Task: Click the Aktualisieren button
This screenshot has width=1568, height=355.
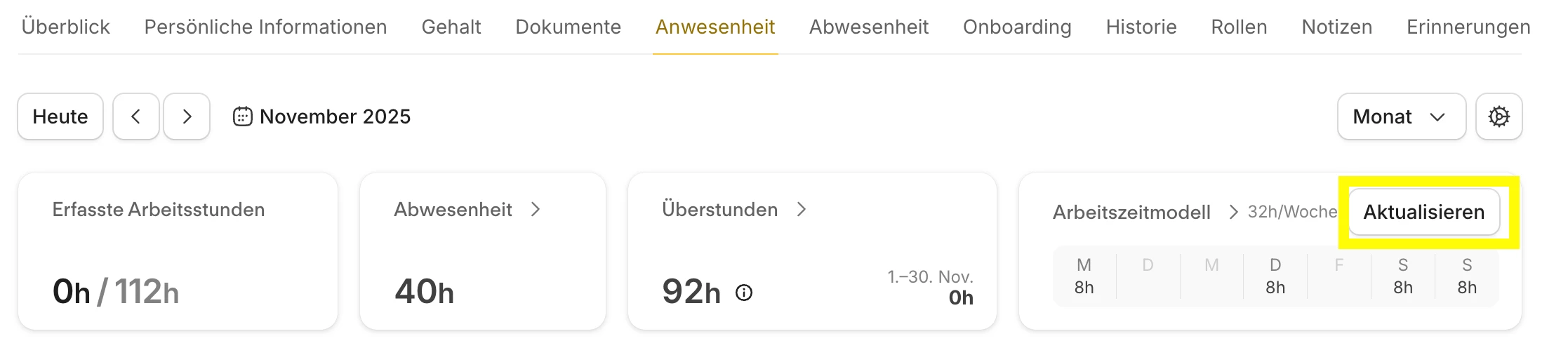Action: (x=1423, y=212)
